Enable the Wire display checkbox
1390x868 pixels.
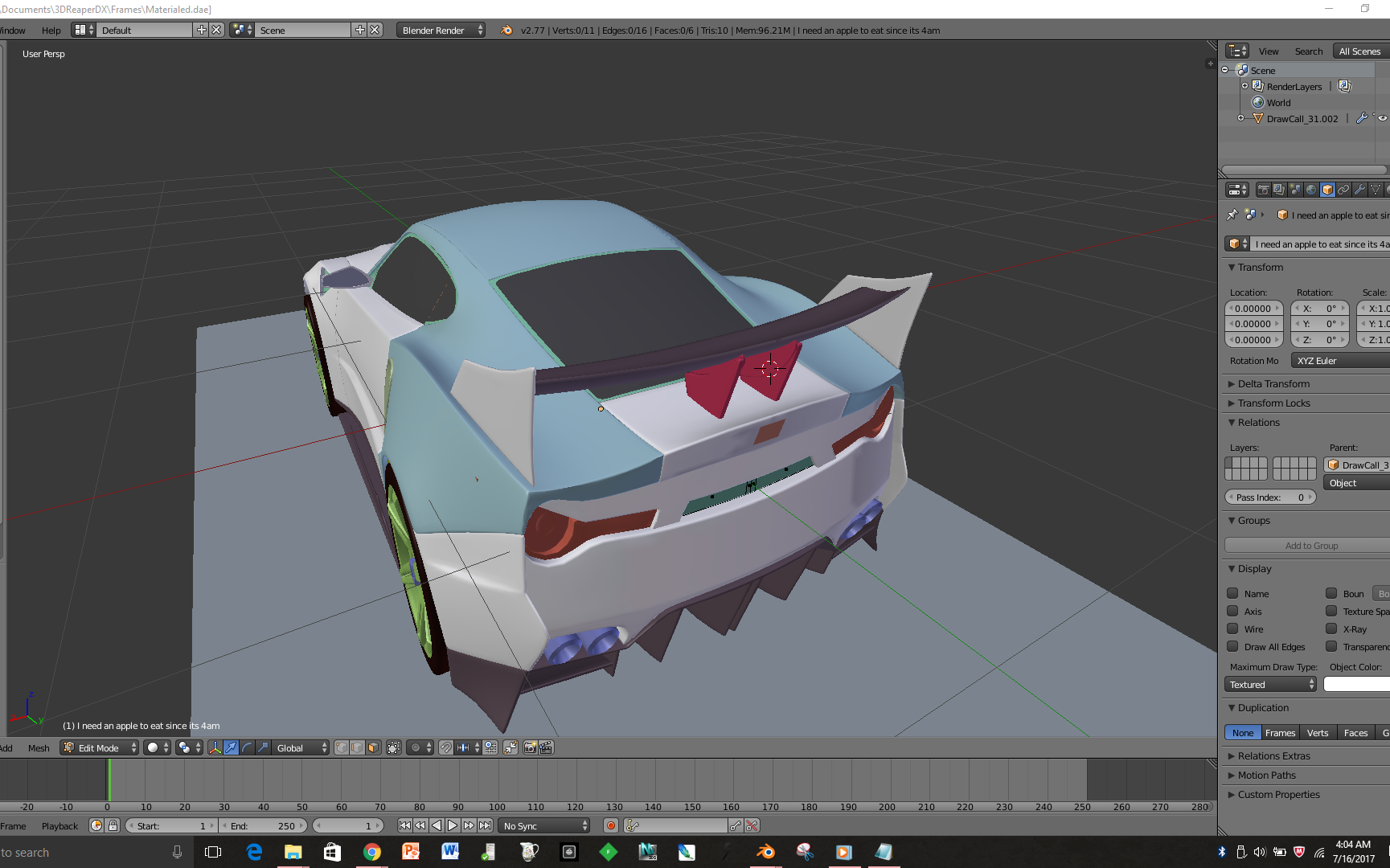click(1232, 628)
